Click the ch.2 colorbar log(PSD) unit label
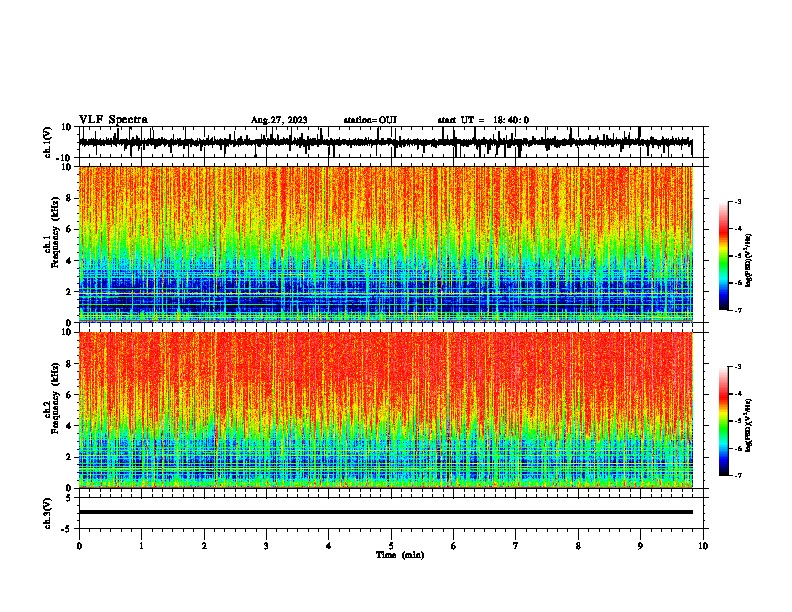Screen dimensions: 792x612 tap(749, 425)
